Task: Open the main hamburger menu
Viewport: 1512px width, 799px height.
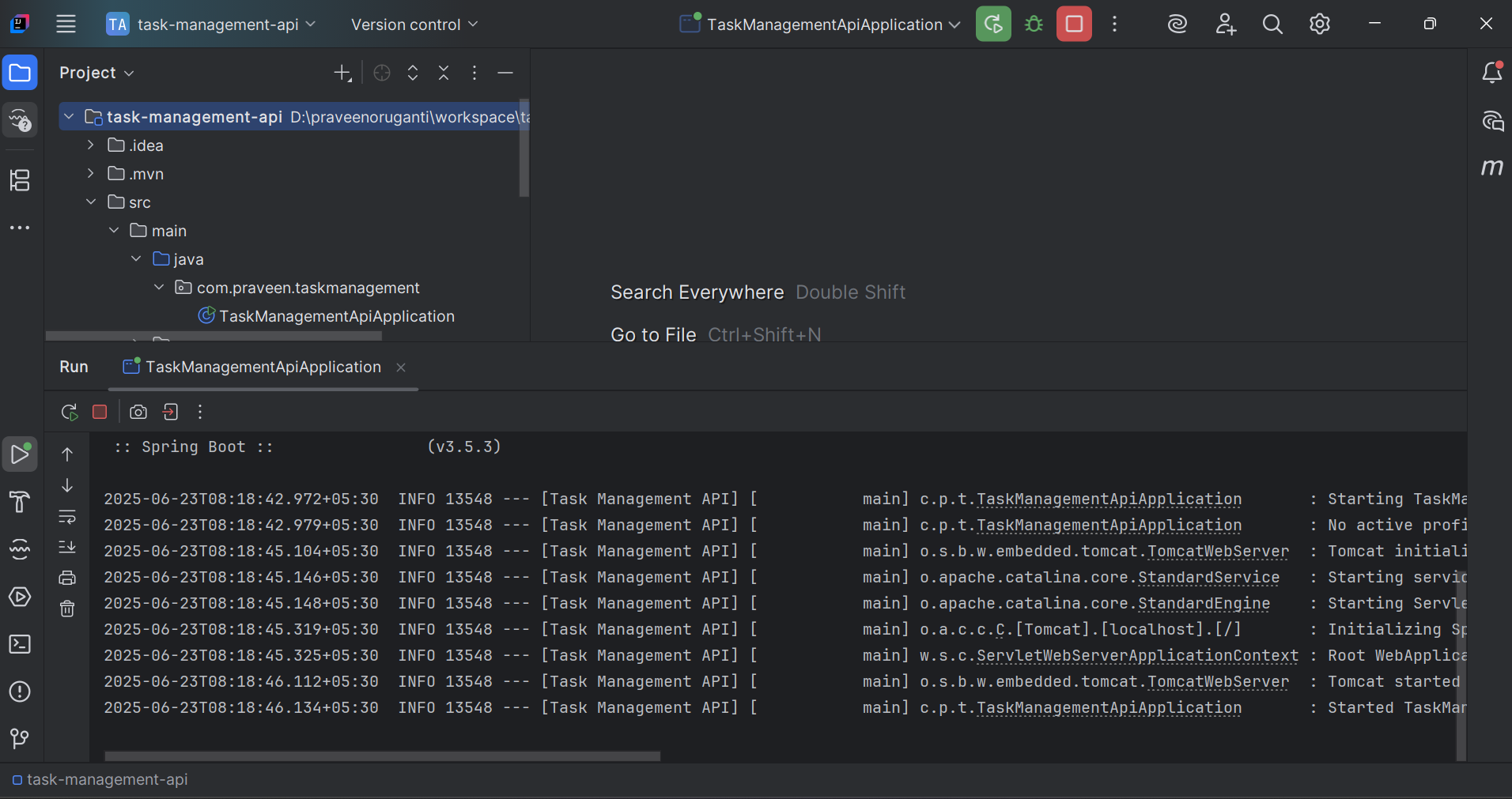Action: pos(66,24)
